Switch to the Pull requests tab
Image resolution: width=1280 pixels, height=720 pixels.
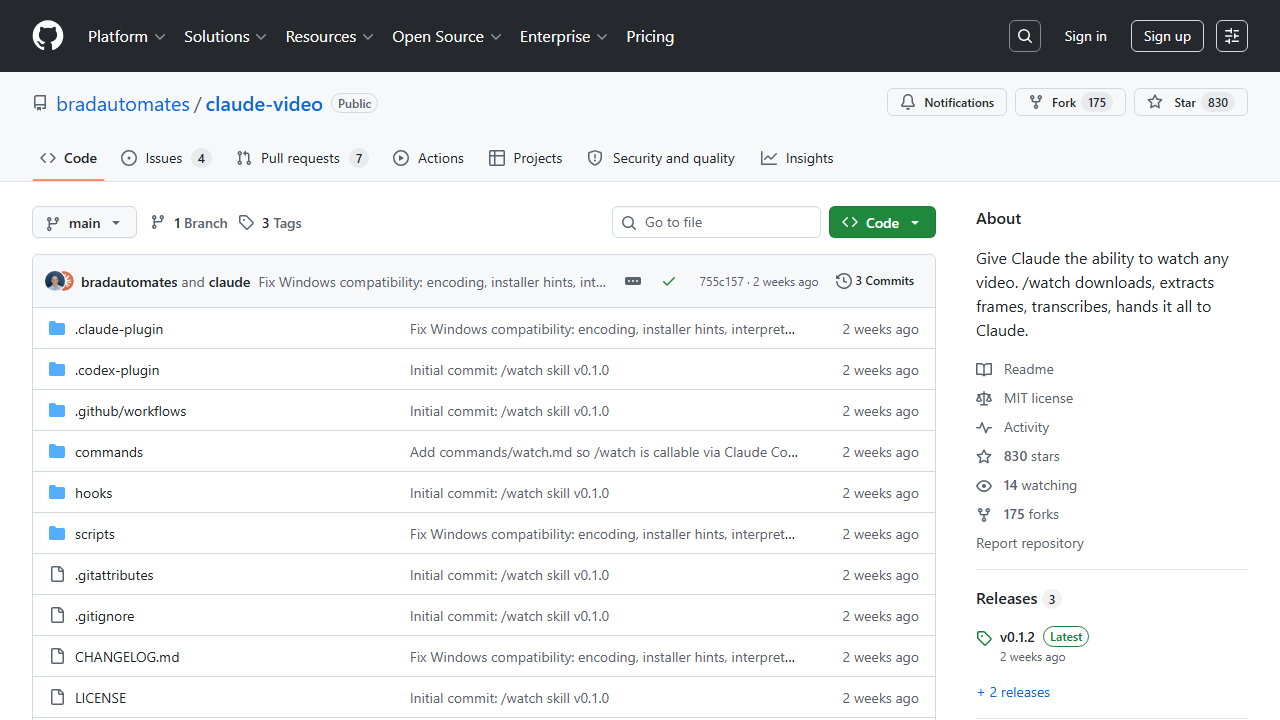(302, 158)
